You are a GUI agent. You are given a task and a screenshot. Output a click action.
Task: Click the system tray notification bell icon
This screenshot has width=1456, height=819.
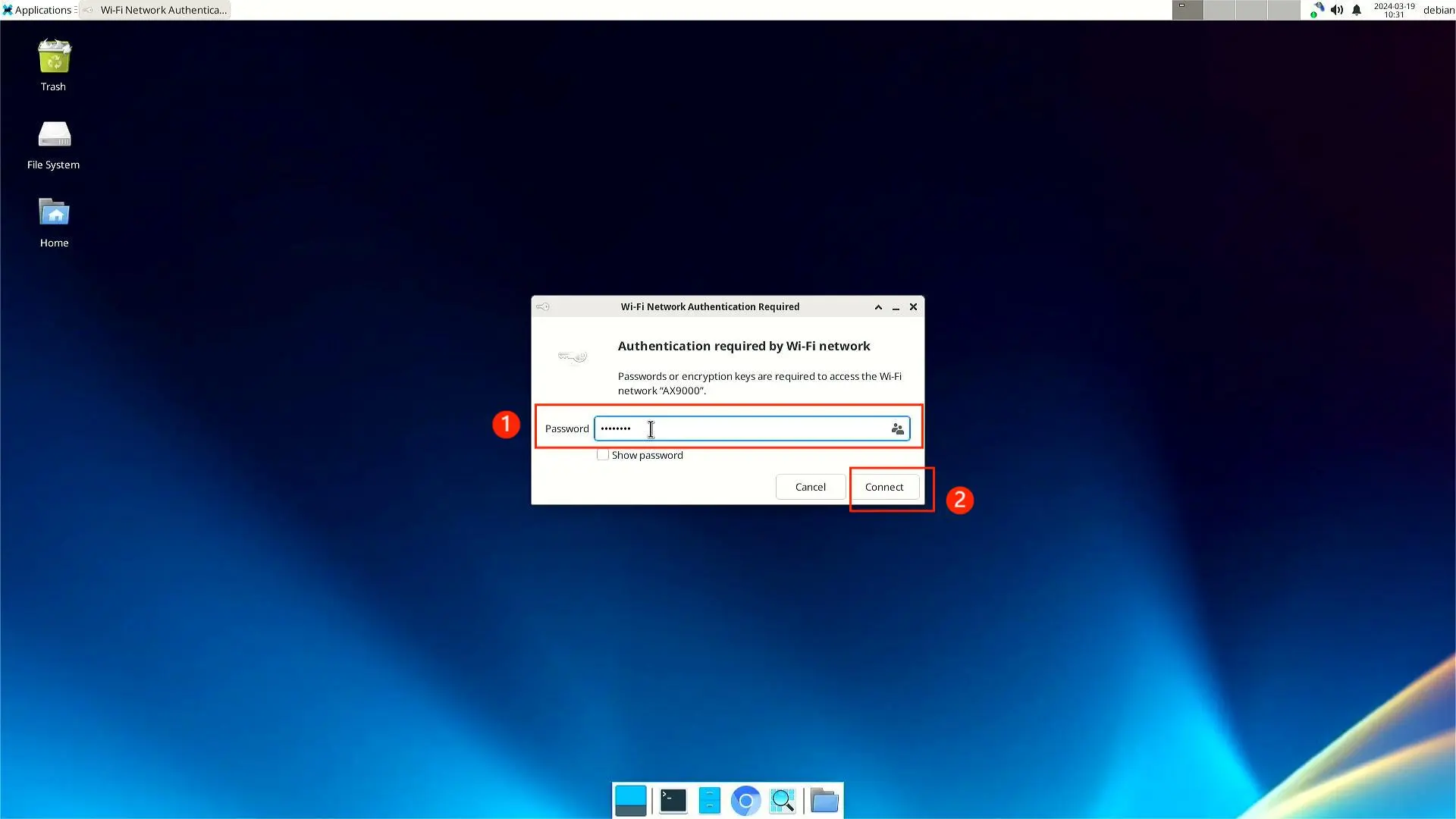pos(1357,10)
